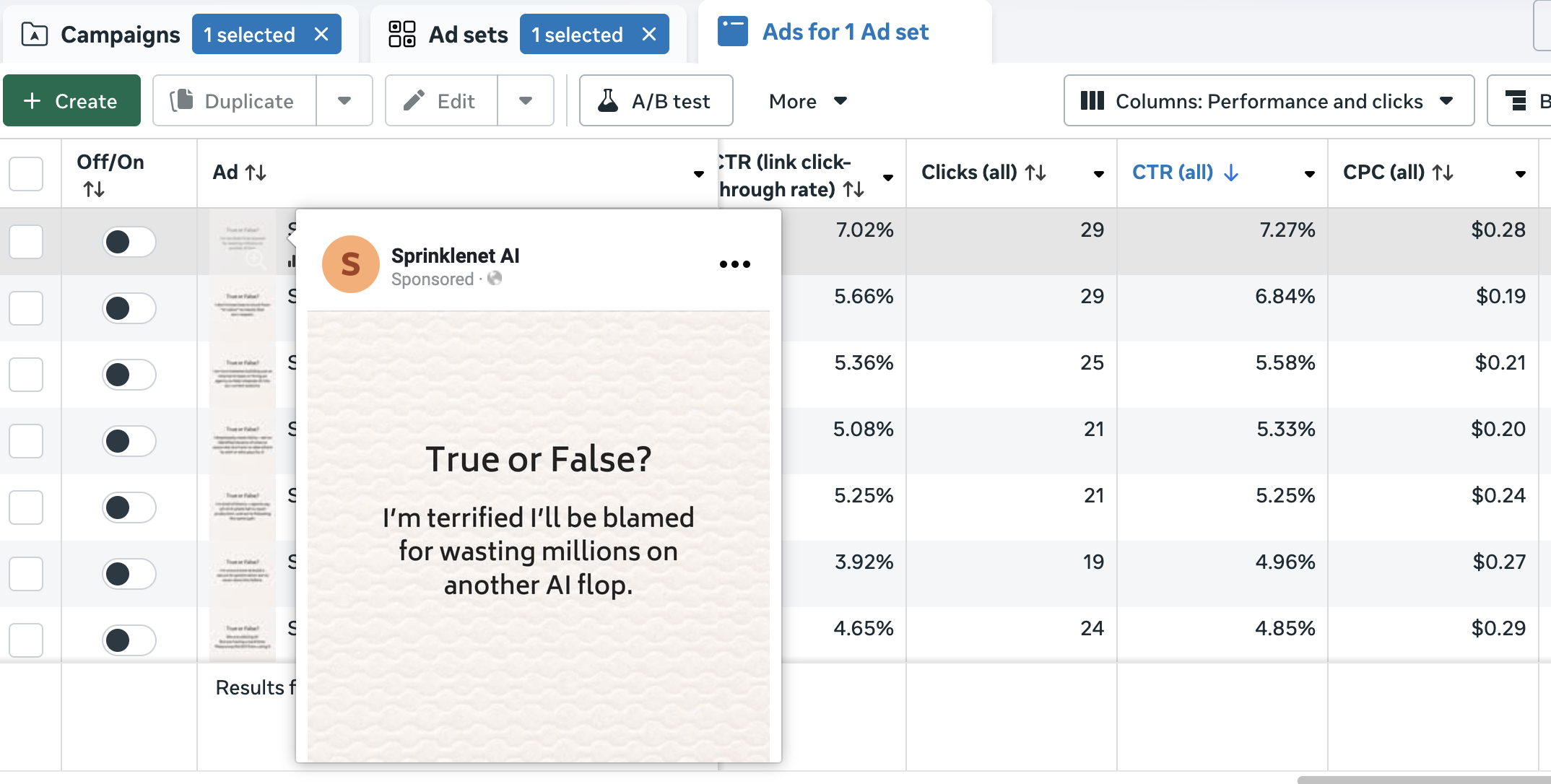Sort by Clicks (all) arrows icon

pyautogui.click(x=1035, y=173)
